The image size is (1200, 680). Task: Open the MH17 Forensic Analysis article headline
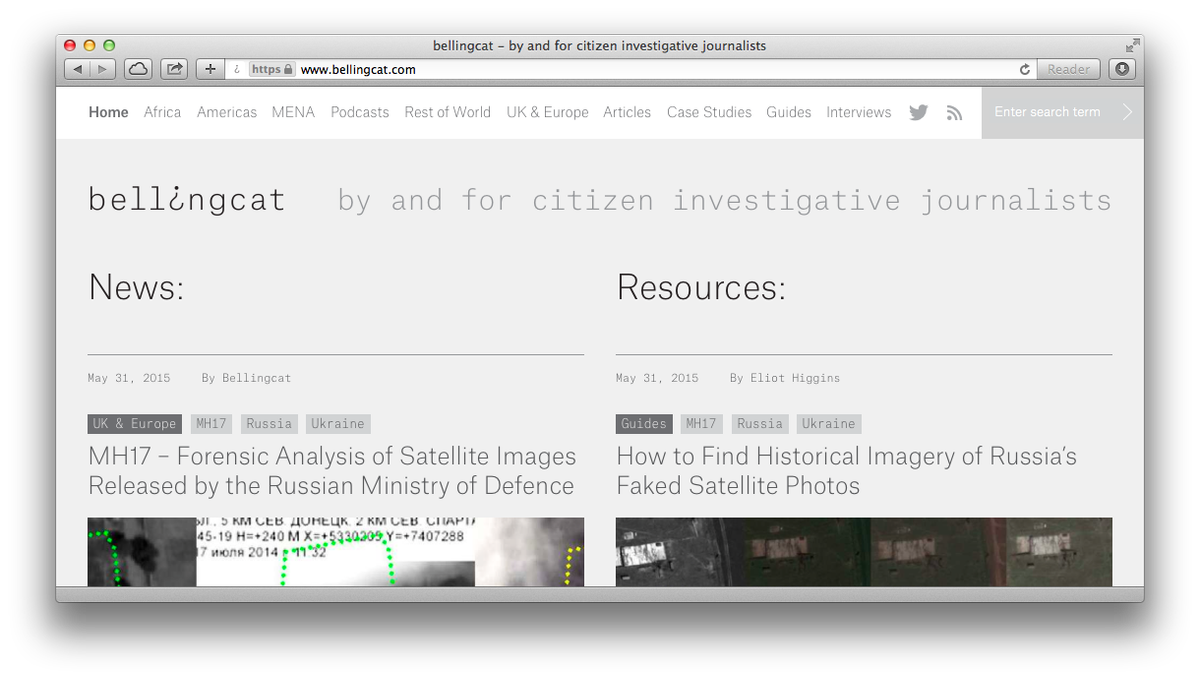coord(332,471)
